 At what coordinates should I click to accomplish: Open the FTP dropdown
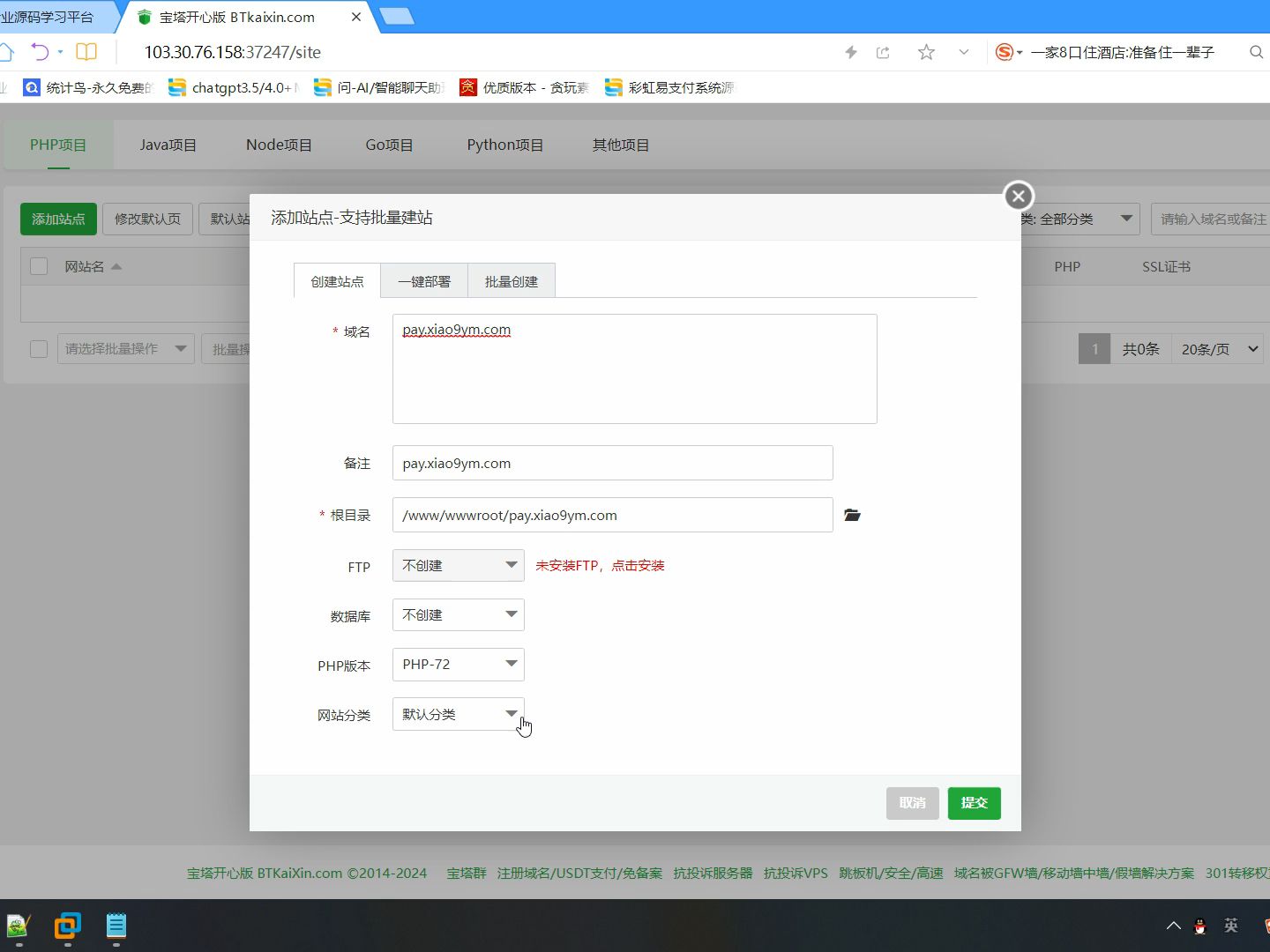459,565
